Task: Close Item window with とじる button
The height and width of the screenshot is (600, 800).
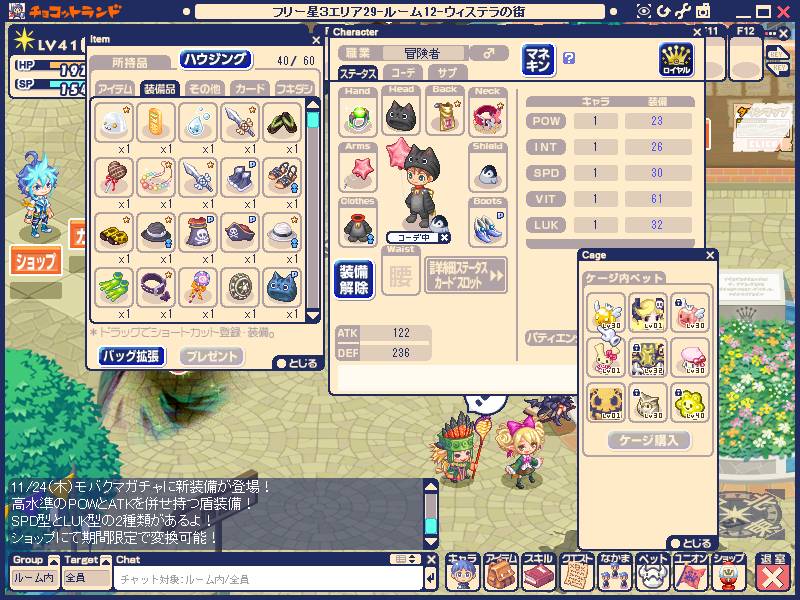Action: (297, 363)
